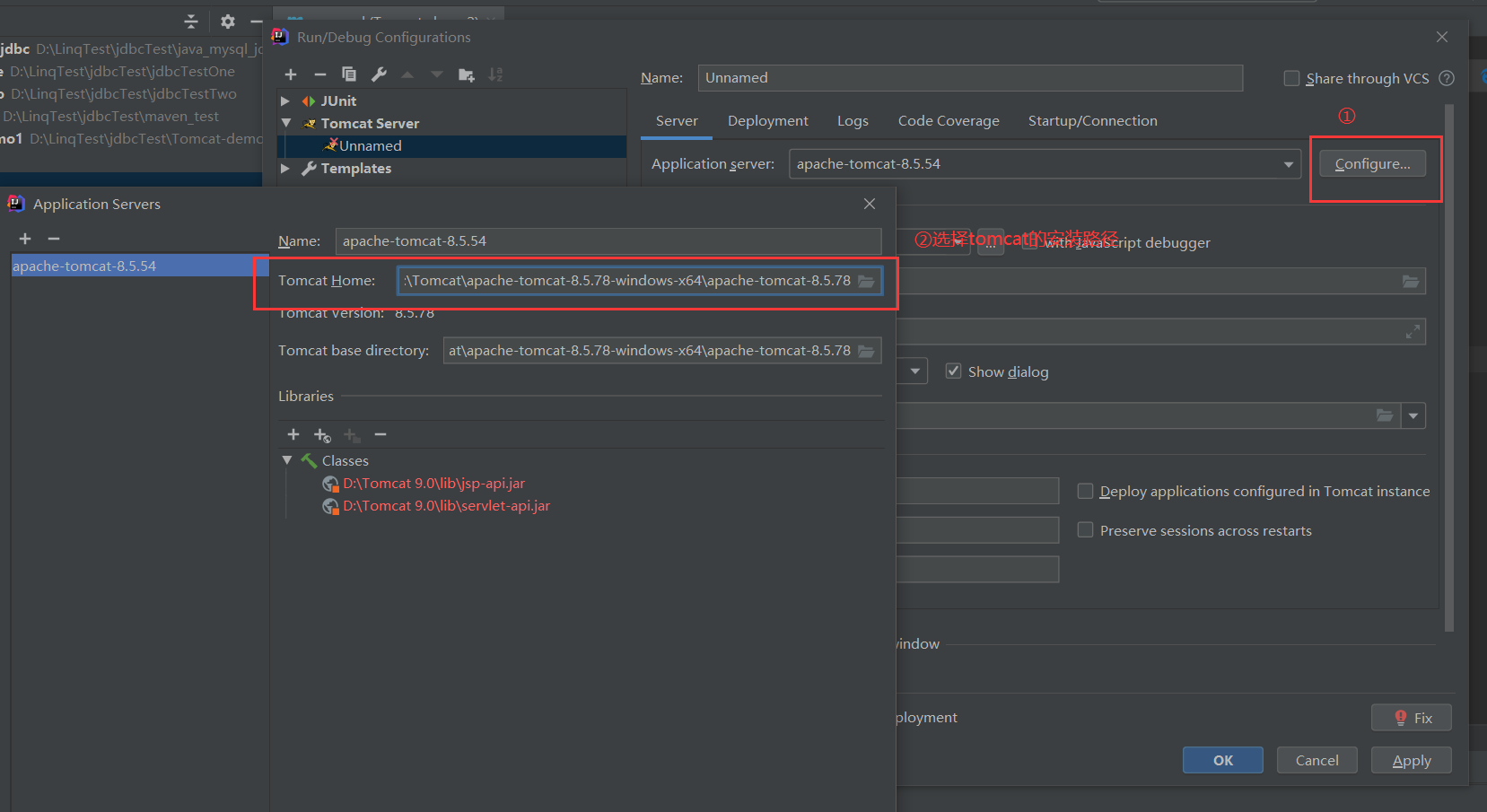Move configuration down arrow in toolbar
The height and width of the screenshot is (812, 1487).
437,74
